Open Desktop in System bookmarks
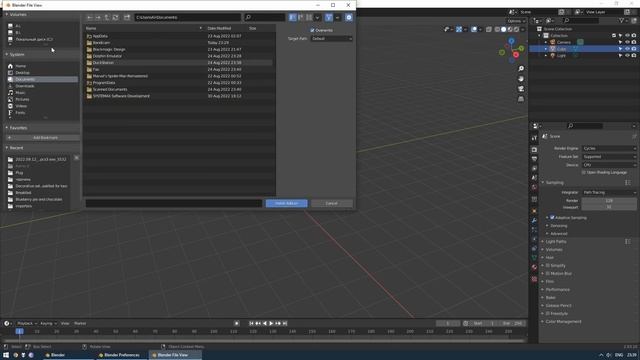Image resolution: width=640 pixels, height=360 pixels. click(x=22, y=73)
